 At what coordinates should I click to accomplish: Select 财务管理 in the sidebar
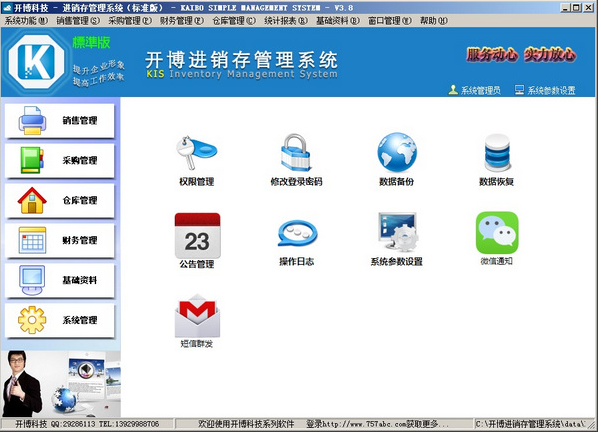coord(59,240)
